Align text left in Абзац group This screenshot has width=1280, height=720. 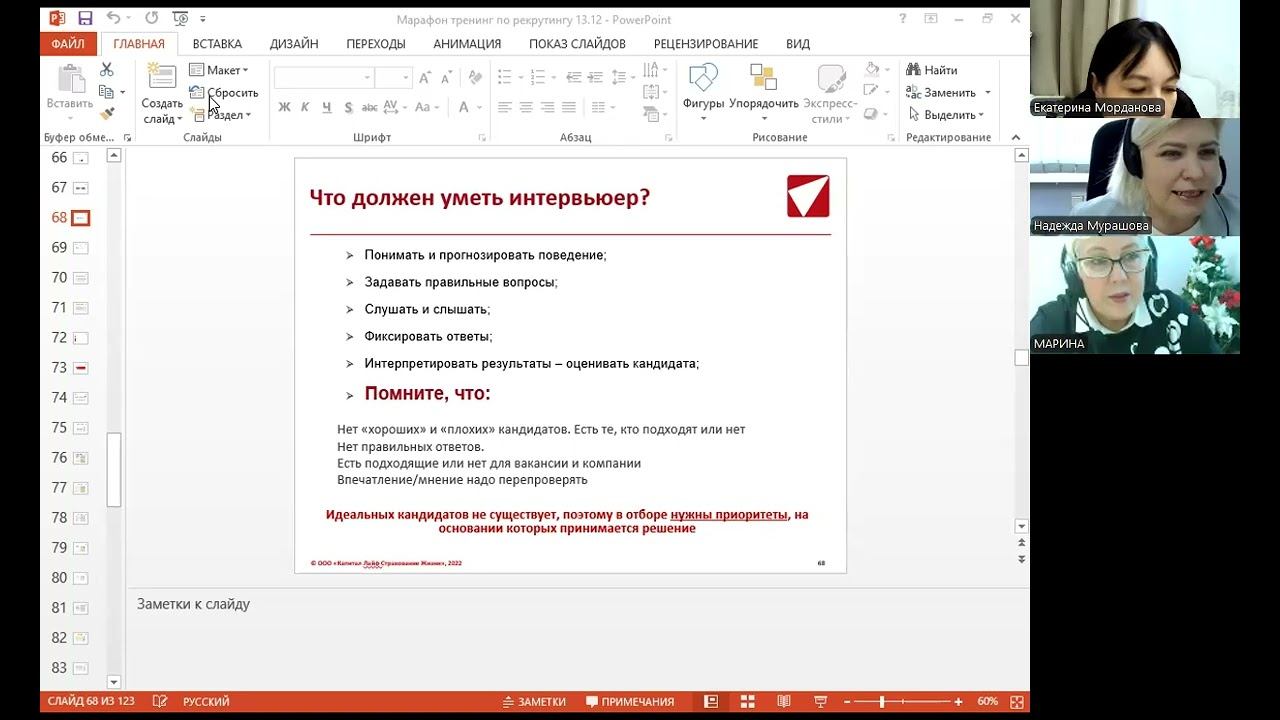(505, 107)
